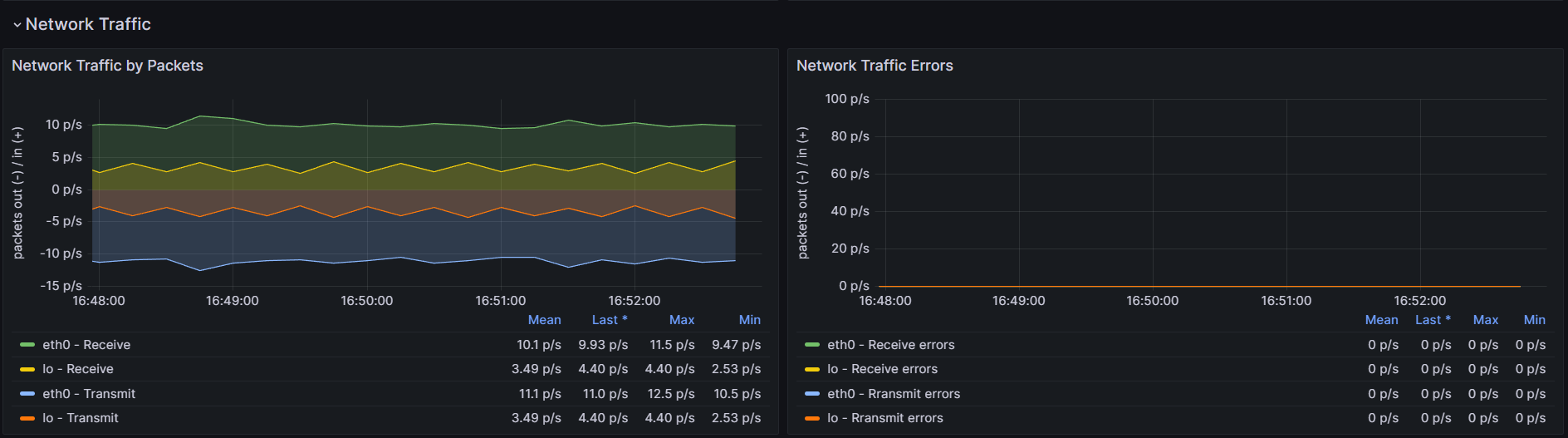
Task: Click yellow color swatch for lo - Receive
Action: (x=27, y=369)
